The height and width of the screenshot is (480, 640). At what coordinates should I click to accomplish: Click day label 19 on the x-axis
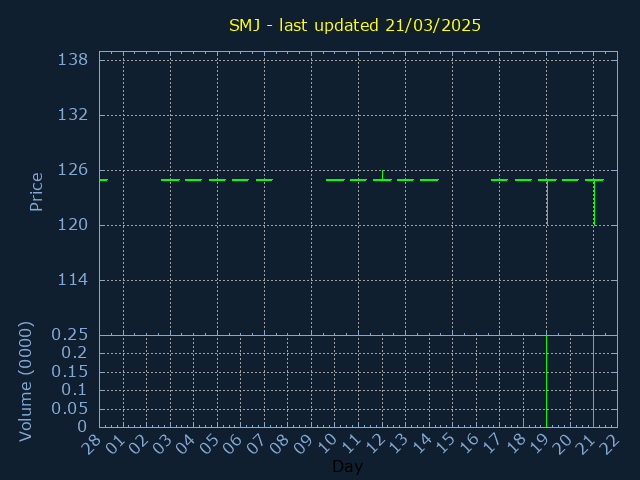[539, 443]
